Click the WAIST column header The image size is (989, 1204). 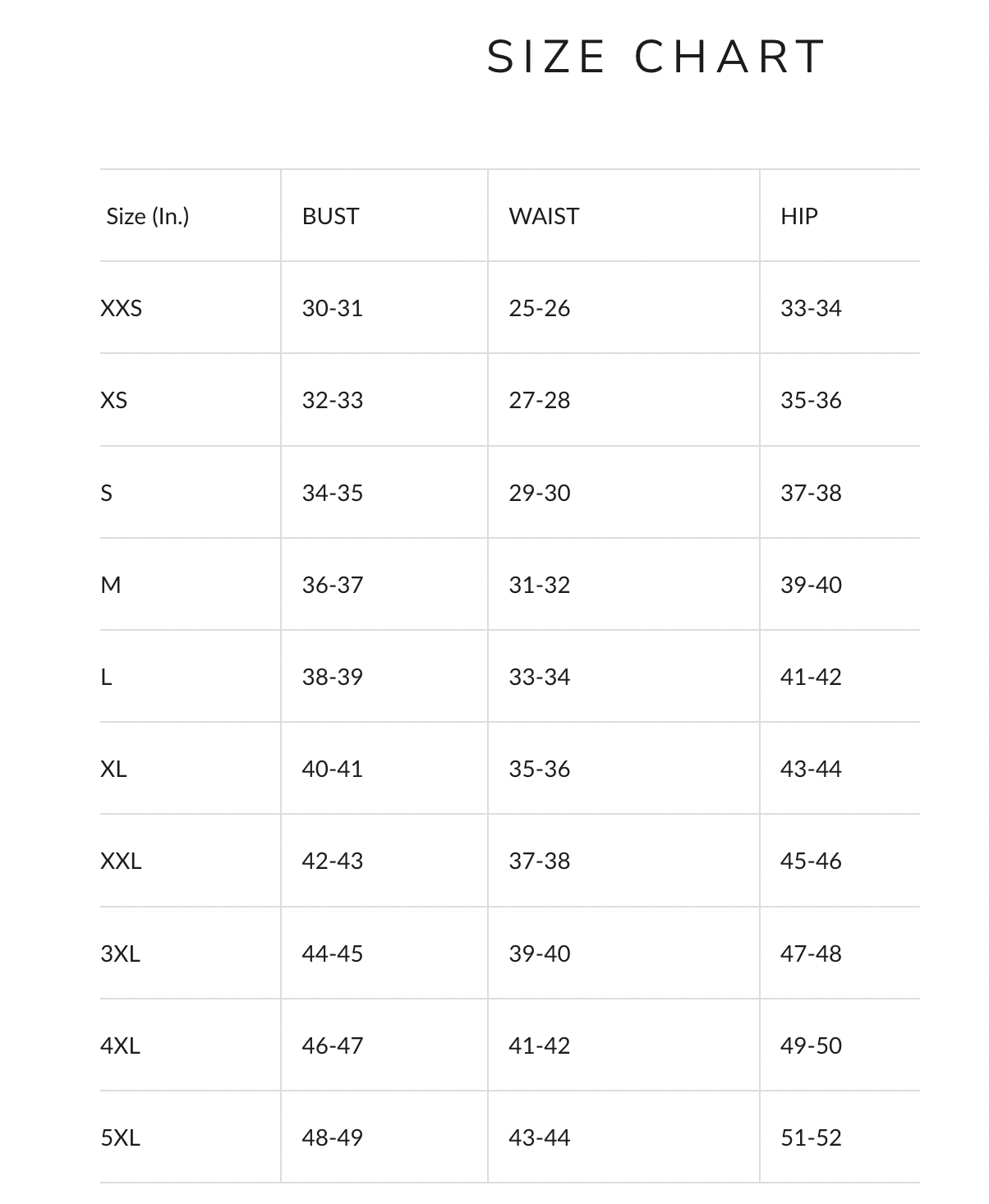(544, 216)
